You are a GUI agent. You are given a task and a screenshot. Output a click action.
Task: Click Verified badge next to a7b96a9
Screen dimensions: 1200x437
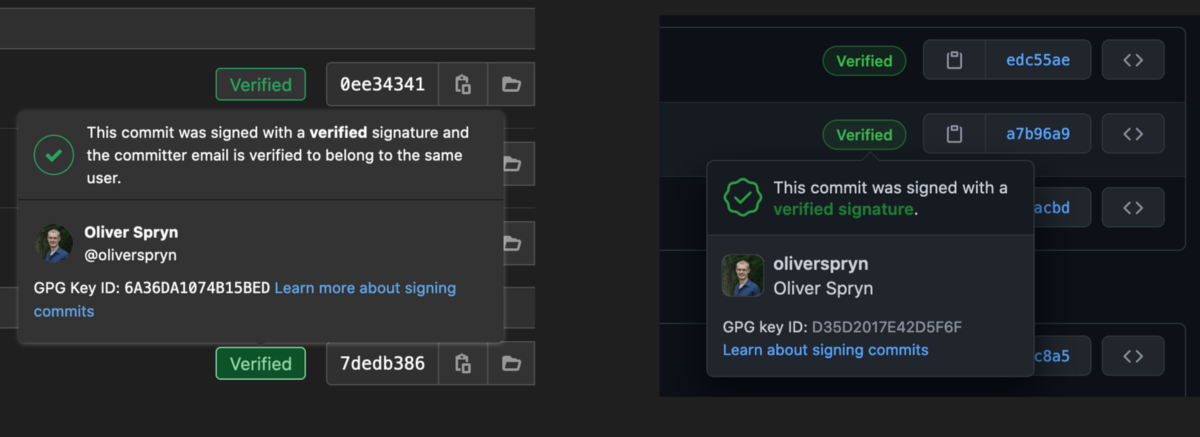pos(864,135)
